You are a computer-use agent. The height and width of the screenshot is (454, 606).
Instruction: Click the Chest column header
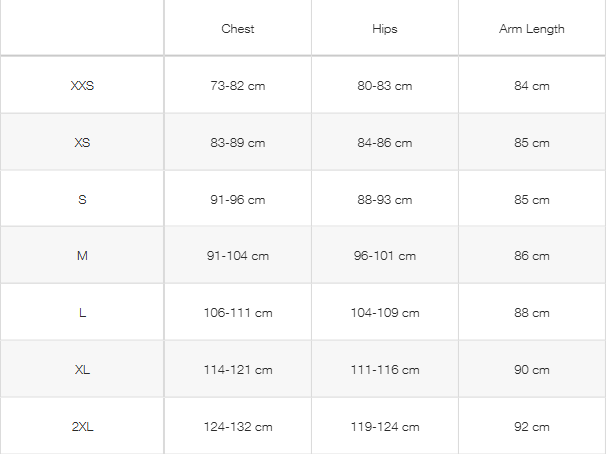click(238, 29)
